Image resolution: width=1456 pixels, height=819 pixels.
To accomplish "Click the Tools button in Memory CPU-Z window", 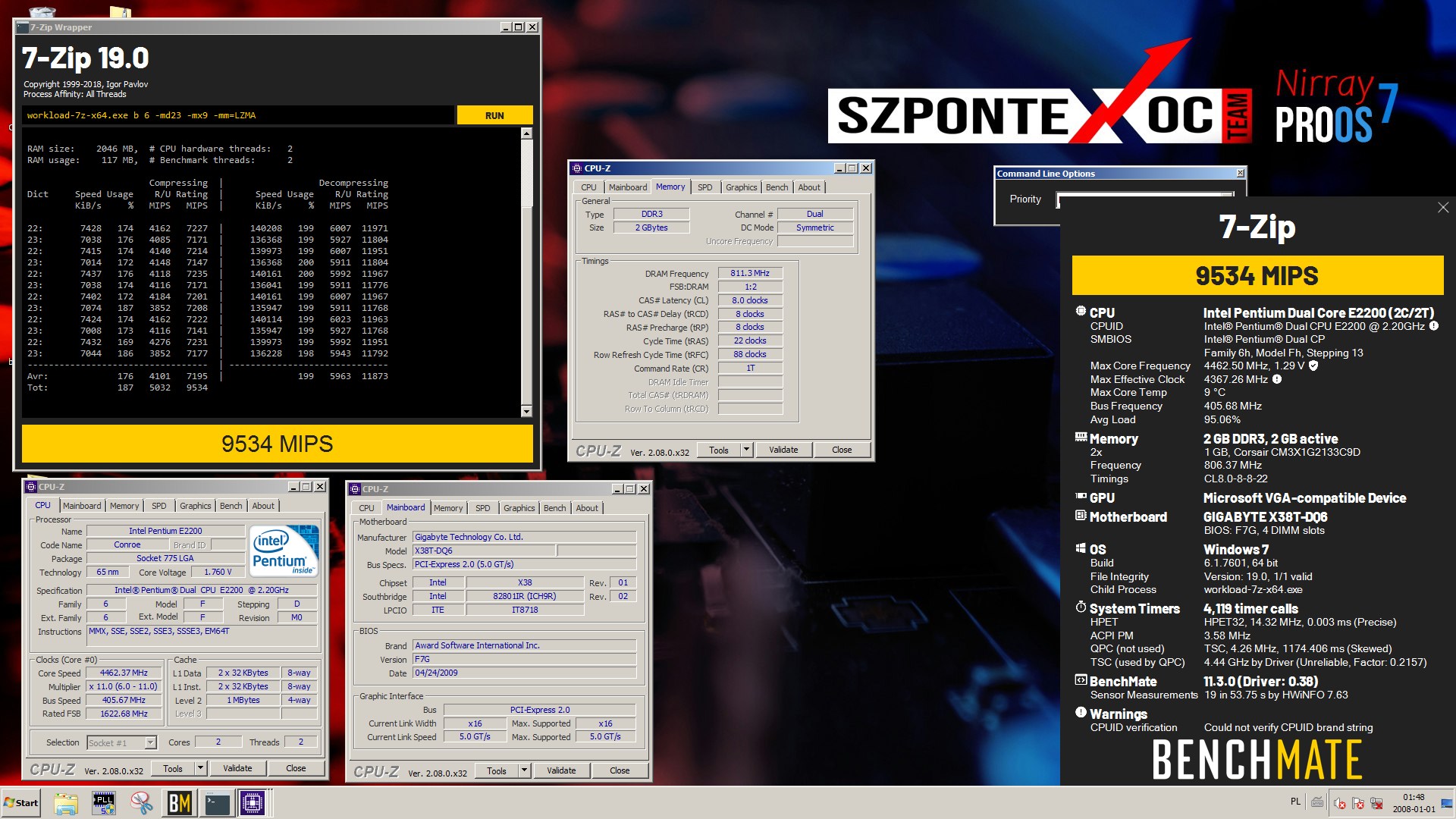I will pos(719,450).
